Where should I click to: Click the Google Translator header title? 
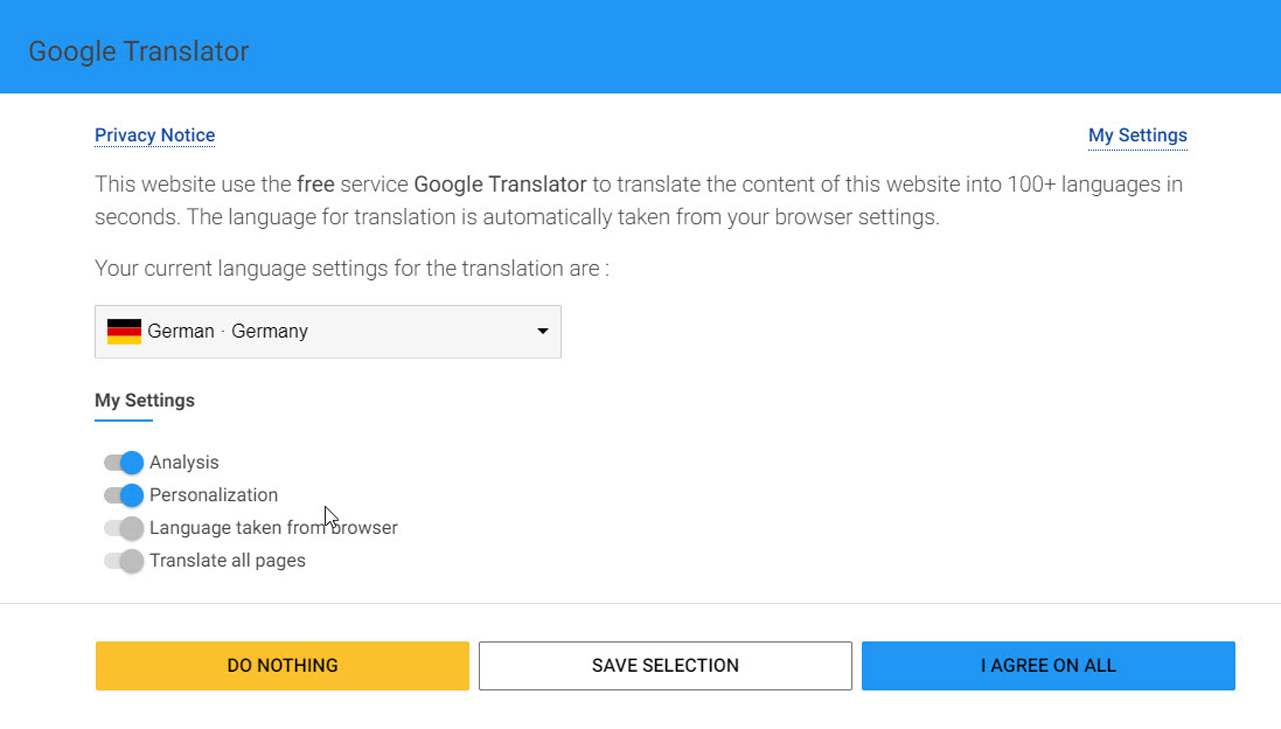[138, 51]
